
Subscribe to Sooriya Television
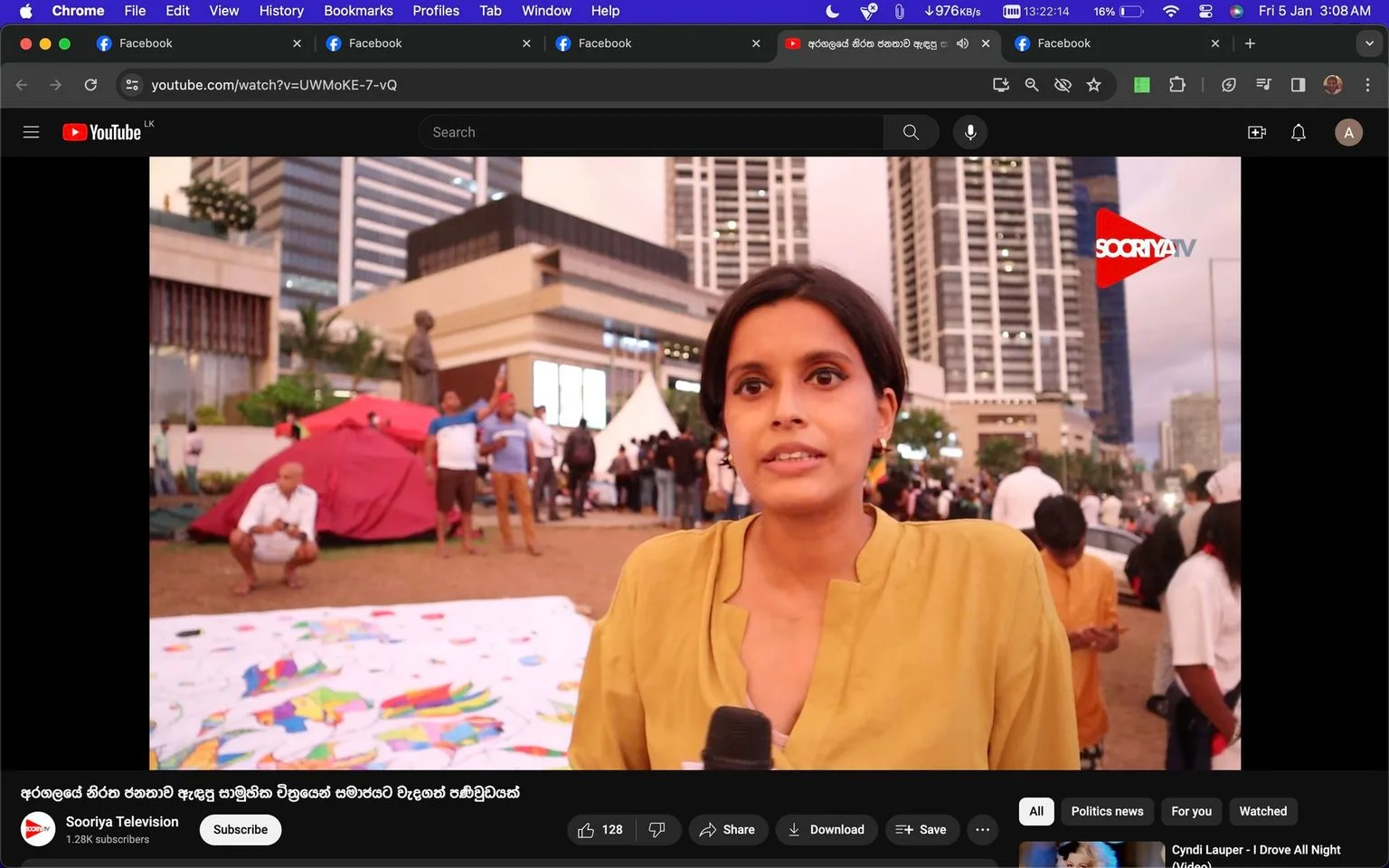click(241, 830)
